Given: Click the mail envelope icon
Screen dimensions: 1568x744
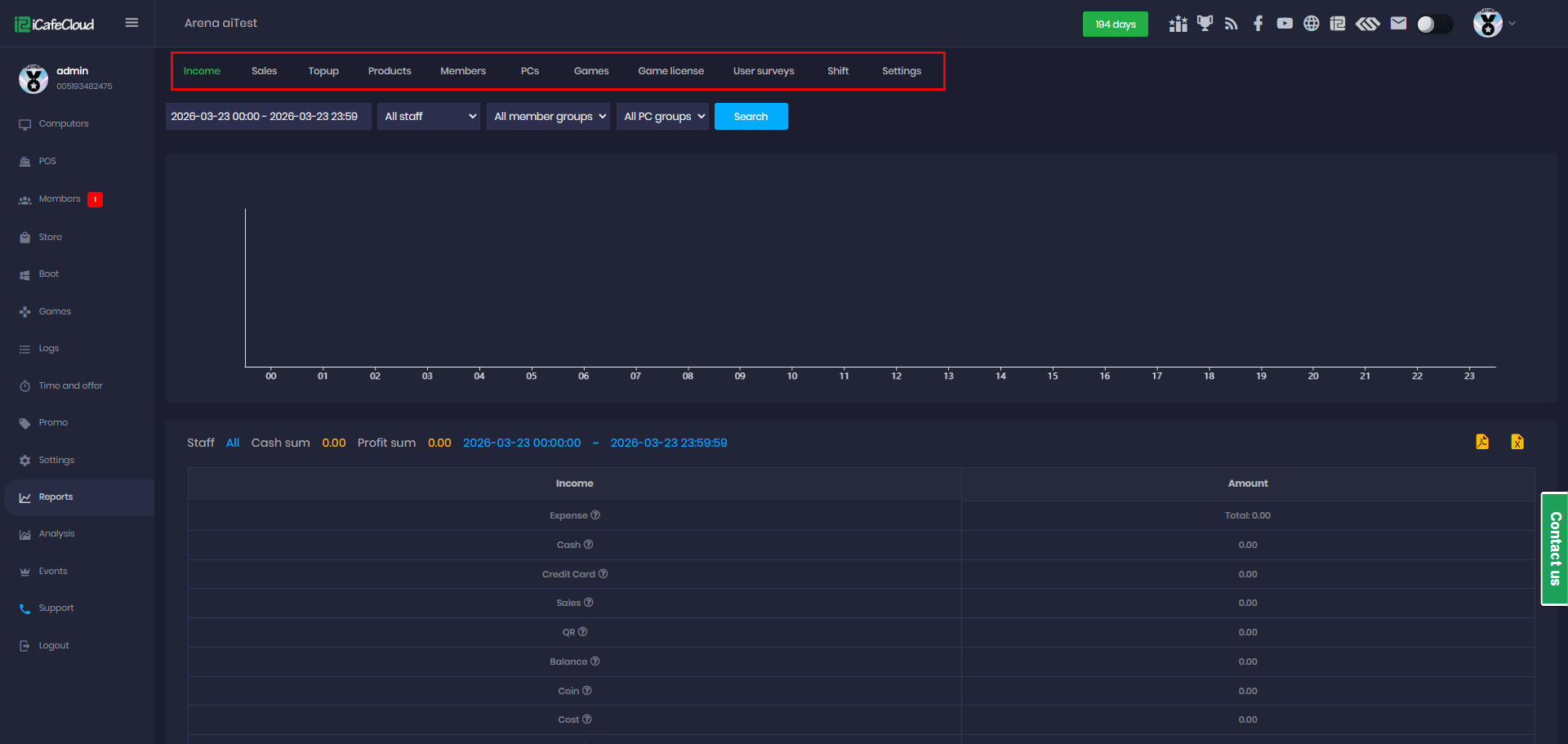Looking at the screenshot, I should pyautogui.click(x=1398, y=24).
